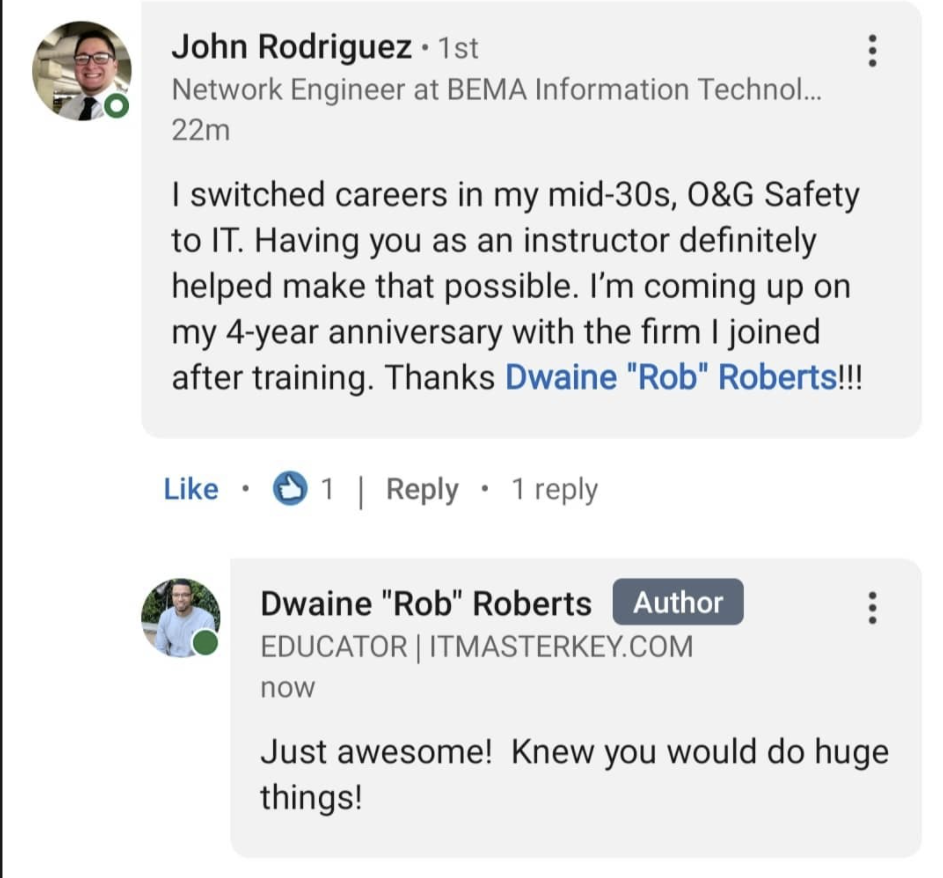Open the John Rodriguez name link
The width and height of the screenshot is (943, 878).
pos(292,47)
